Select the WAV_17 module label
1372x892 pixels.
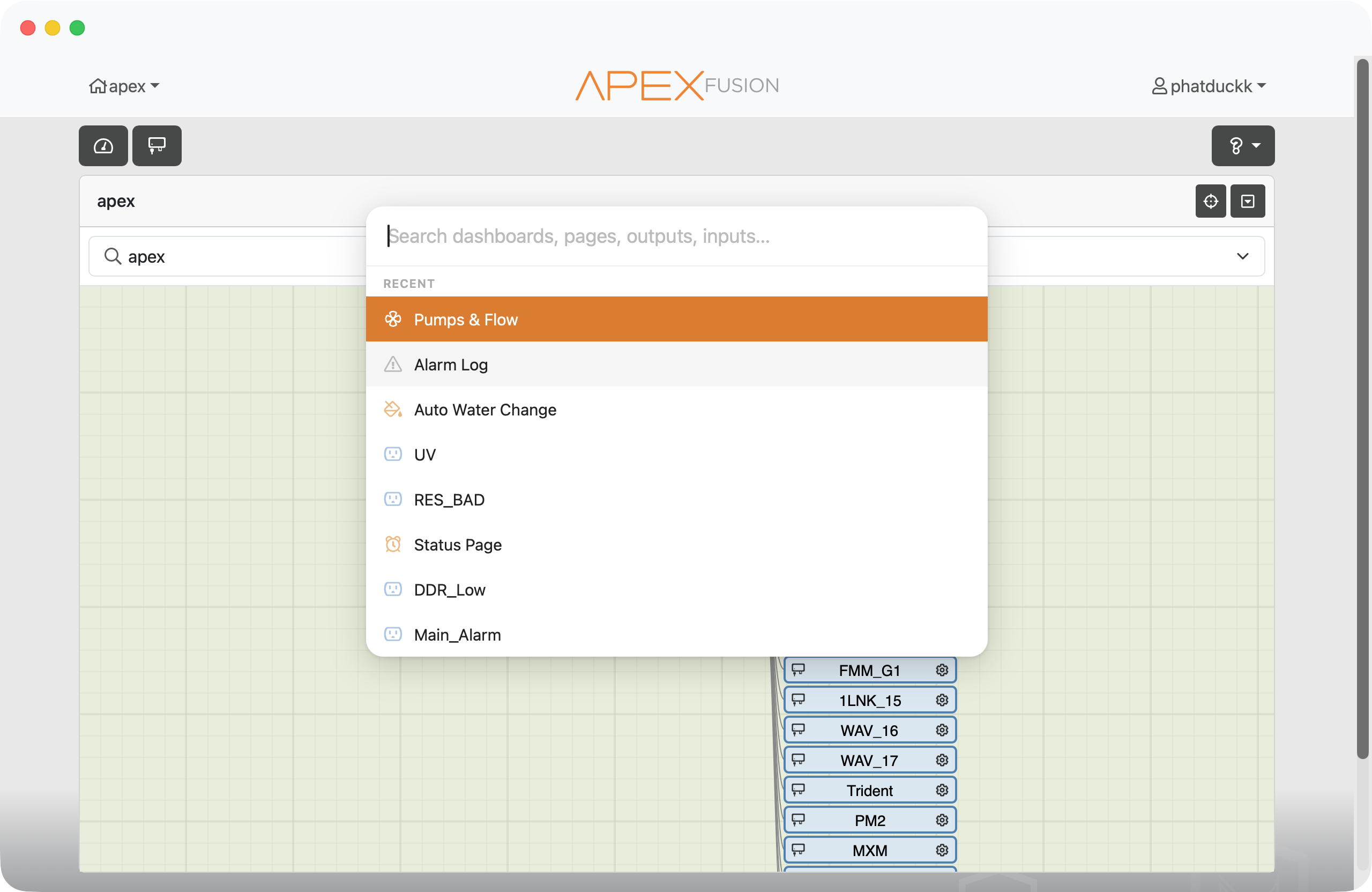tap(870, 761)
